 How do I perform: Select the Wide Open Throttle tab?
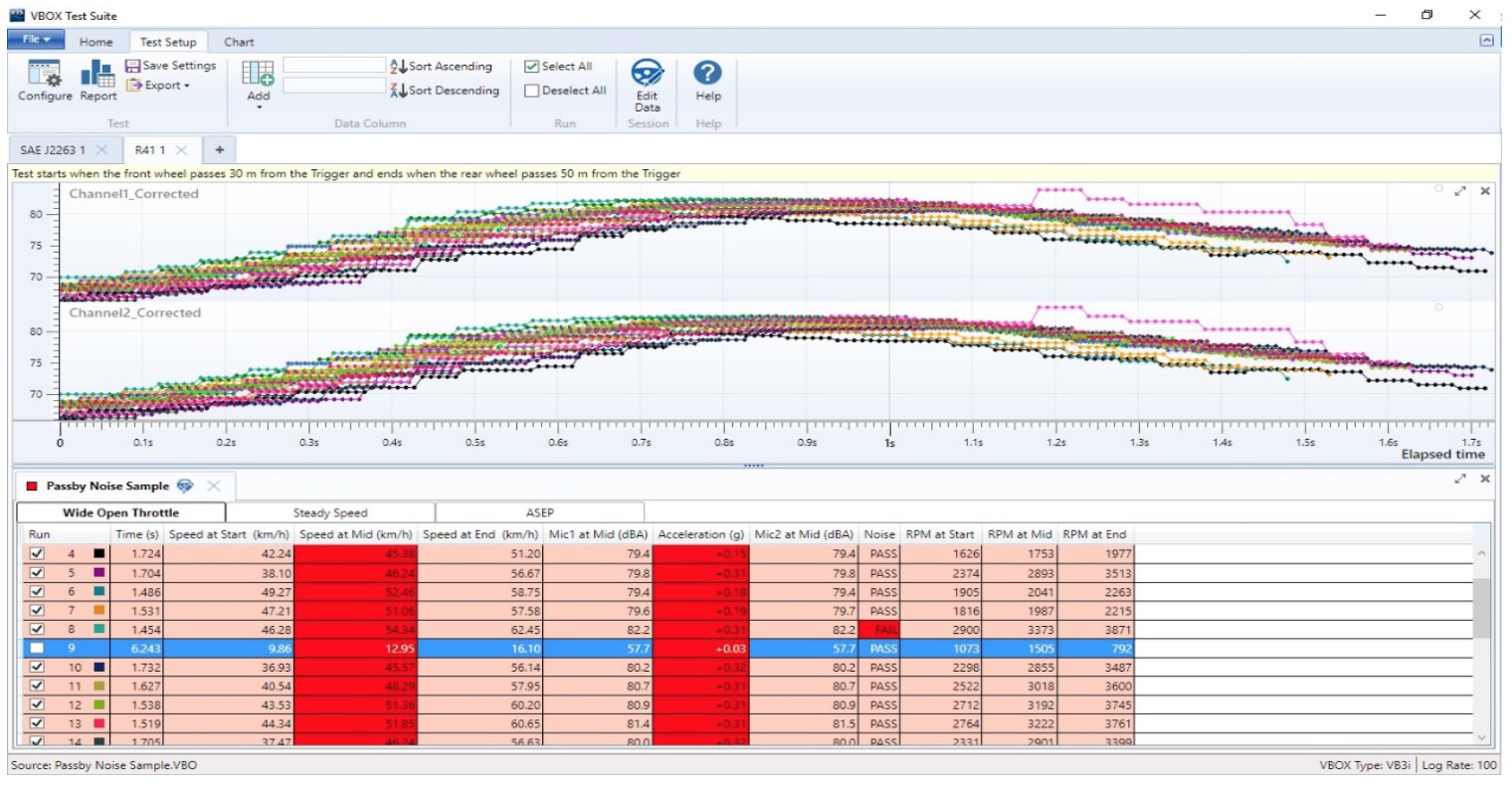(121, 513)
